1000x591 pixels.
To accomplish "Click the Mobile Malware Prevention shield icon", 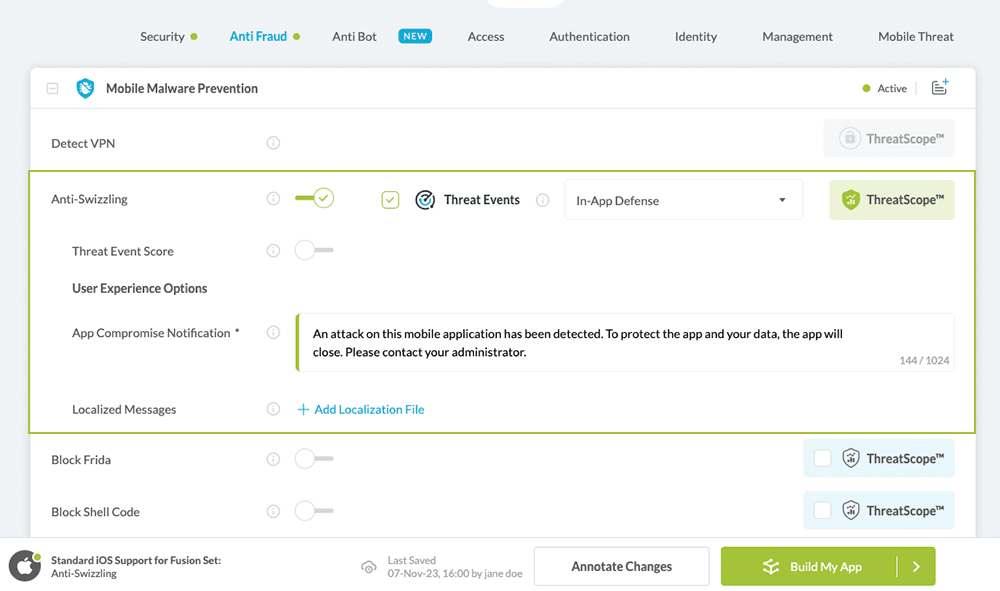I will pyautogui.click(x=86, y=88).
